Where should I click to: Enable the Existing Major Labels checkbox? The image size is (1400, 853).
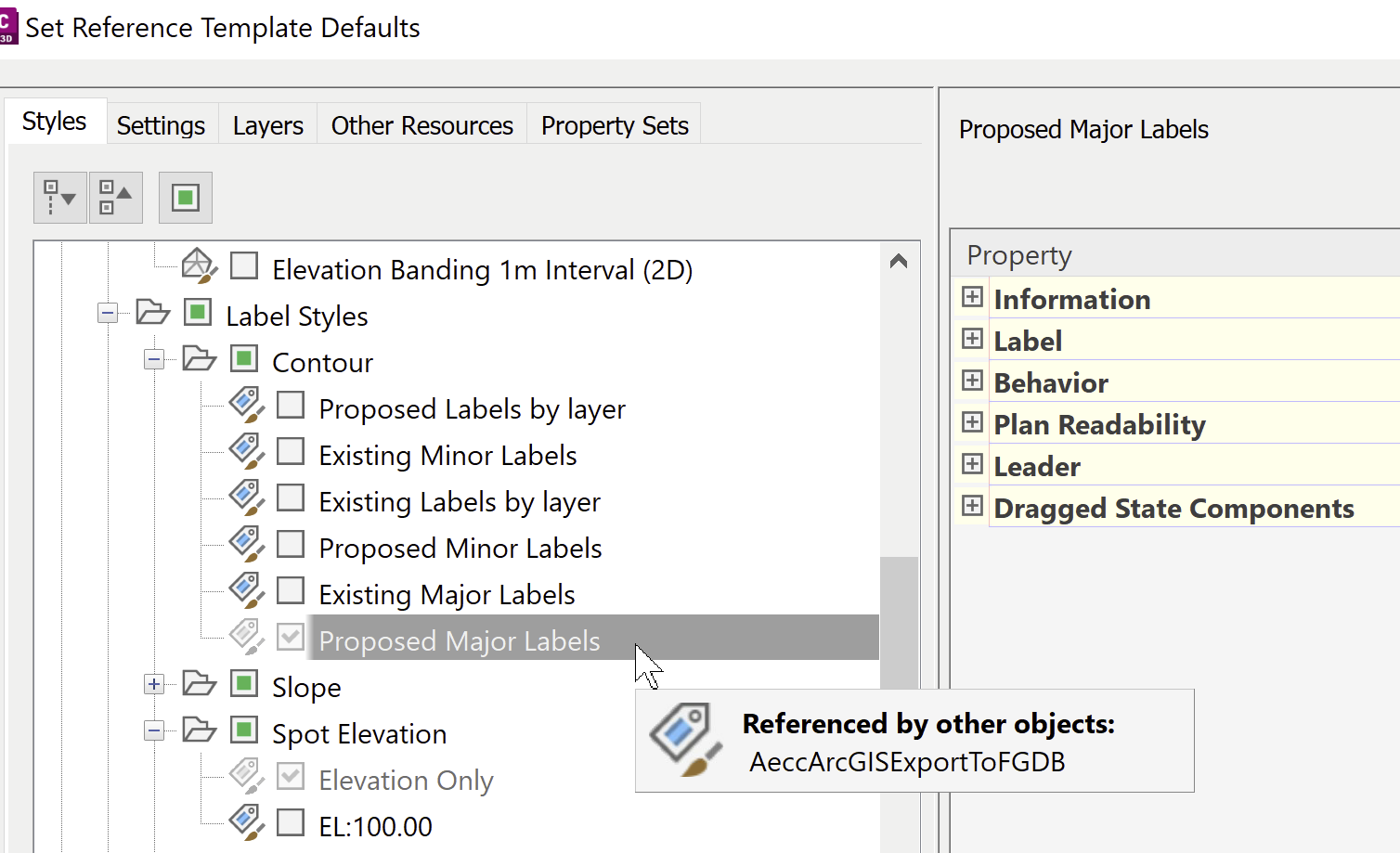point(291,591)
